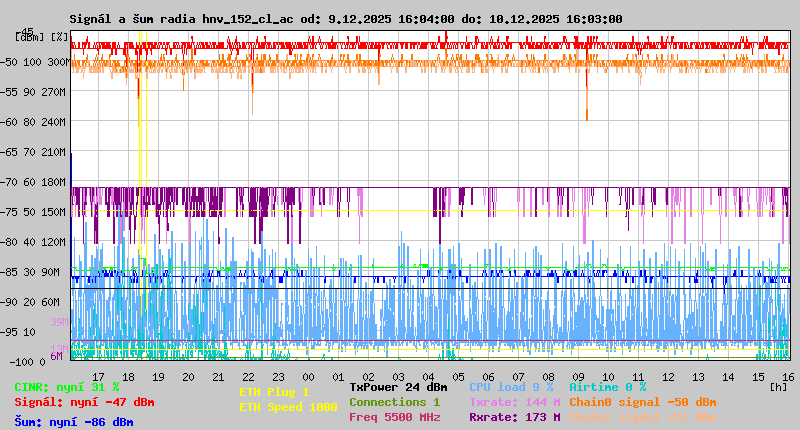Image resolution: width=800 pixels, height=430 pixels.
Task: Click the faded Chain1 signal legend label
Action: pyautogui.click(x=642, y=417)
